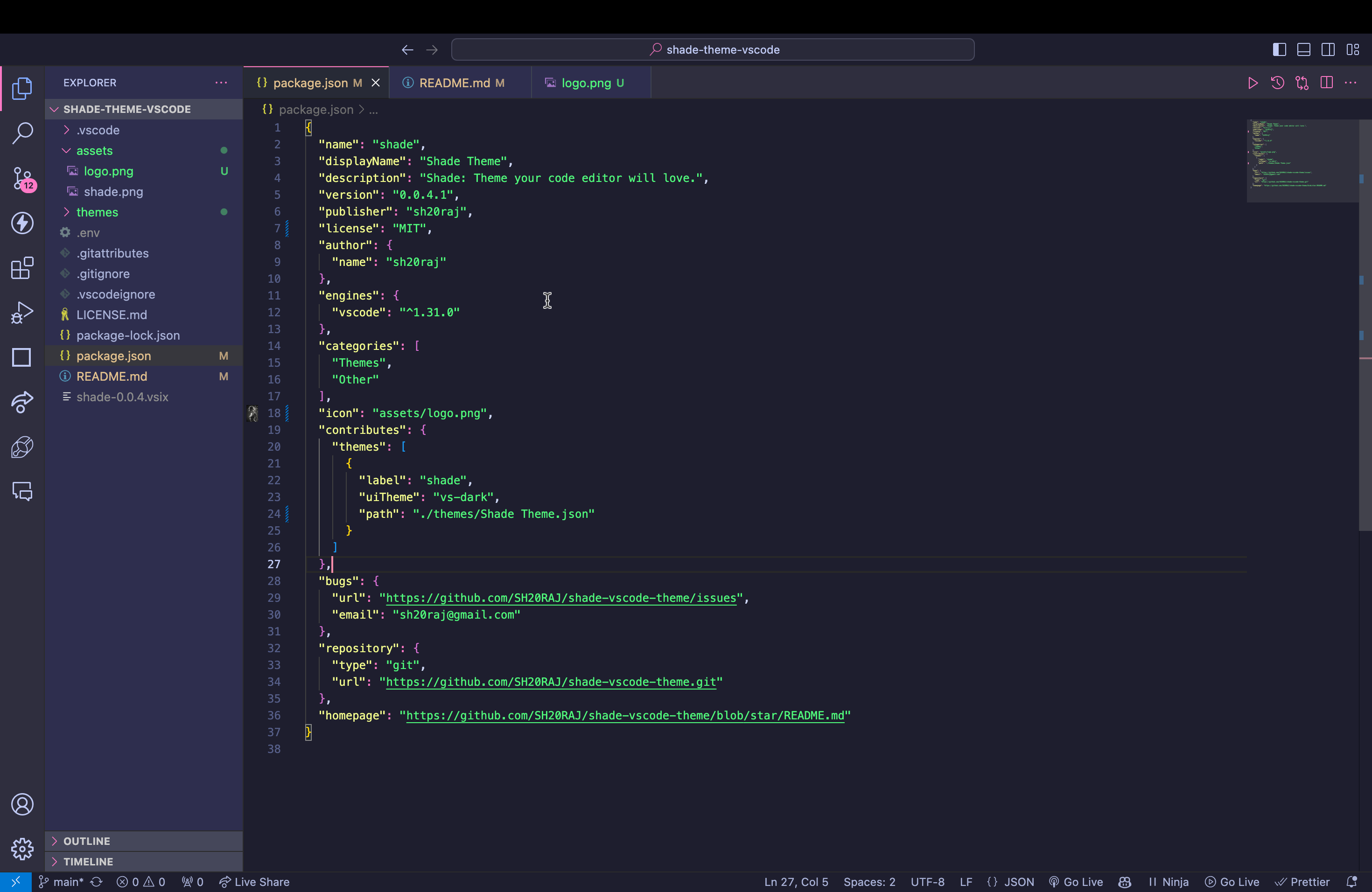Toggle the primary side bar visibility
Image resolution: width=1372 pixels, height=892 pixels.
coord(1279,49)
